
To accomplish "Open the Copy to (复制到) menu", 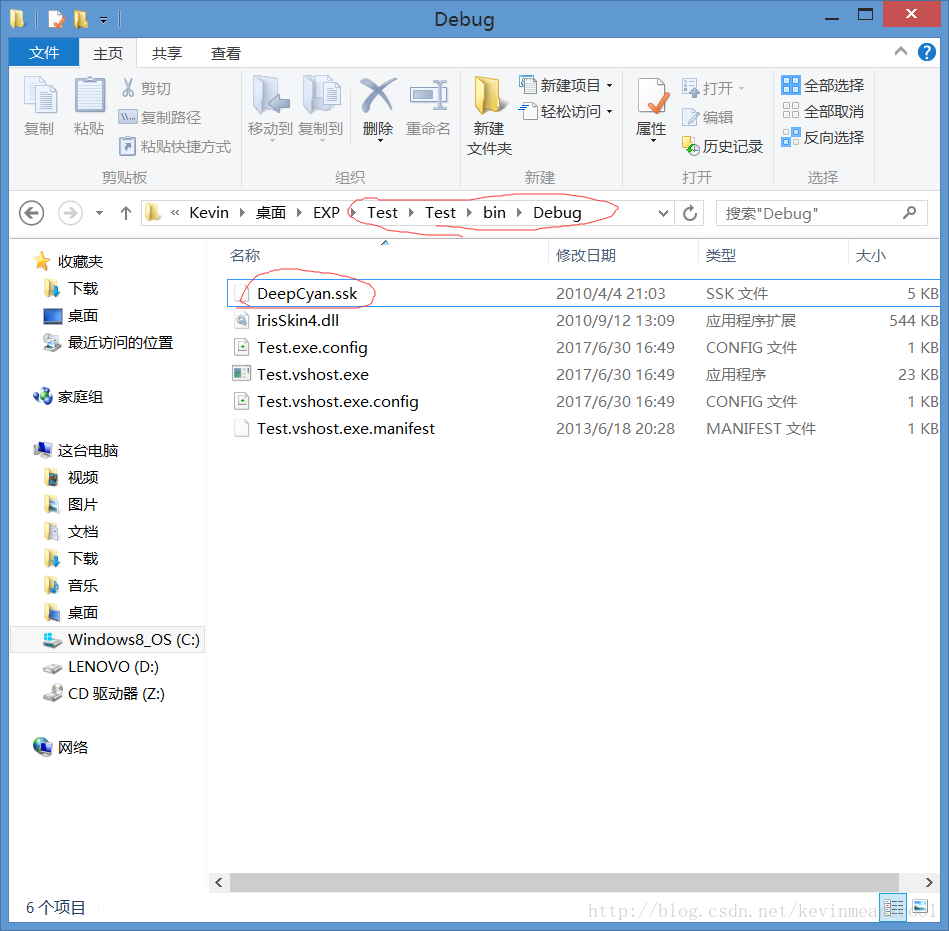I will pos(321,107).
